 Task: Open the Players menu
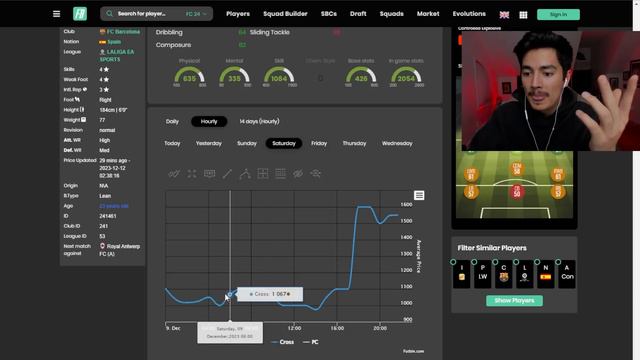point(238,14)
